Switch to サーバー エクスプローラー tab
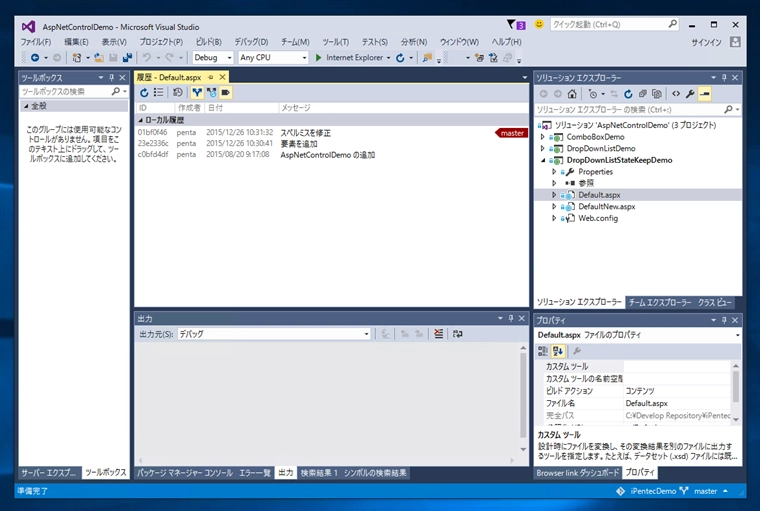 [x=48, y=472]
